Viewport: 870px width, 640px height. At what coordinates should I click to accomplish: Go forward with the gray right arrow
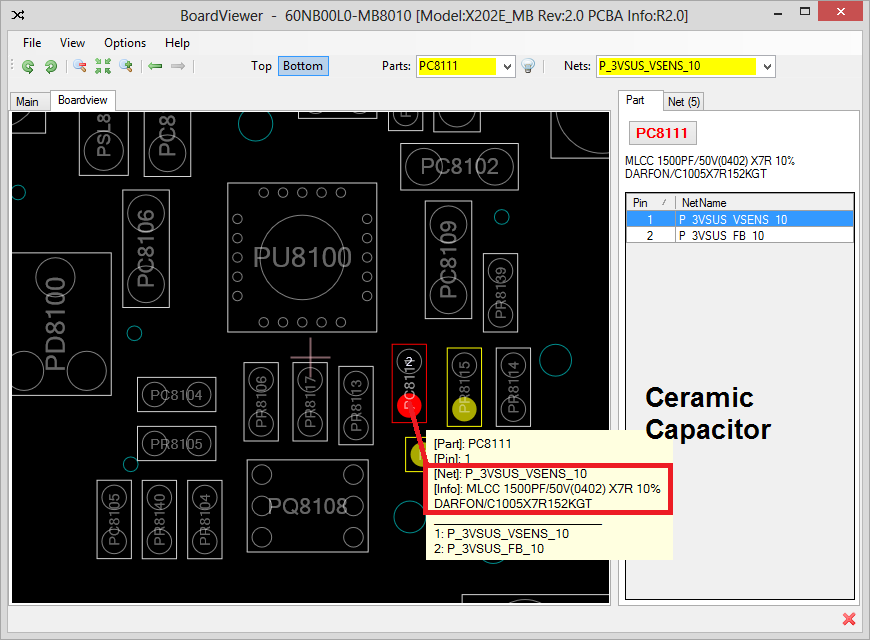tap(178, 67)
